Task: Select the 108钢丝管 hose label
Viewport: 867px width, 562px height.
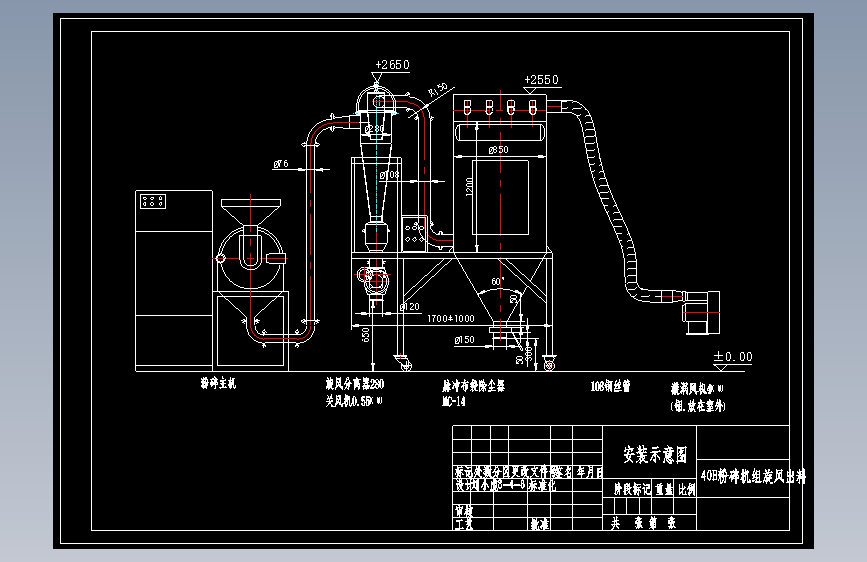Action: [x=610, y=386]
